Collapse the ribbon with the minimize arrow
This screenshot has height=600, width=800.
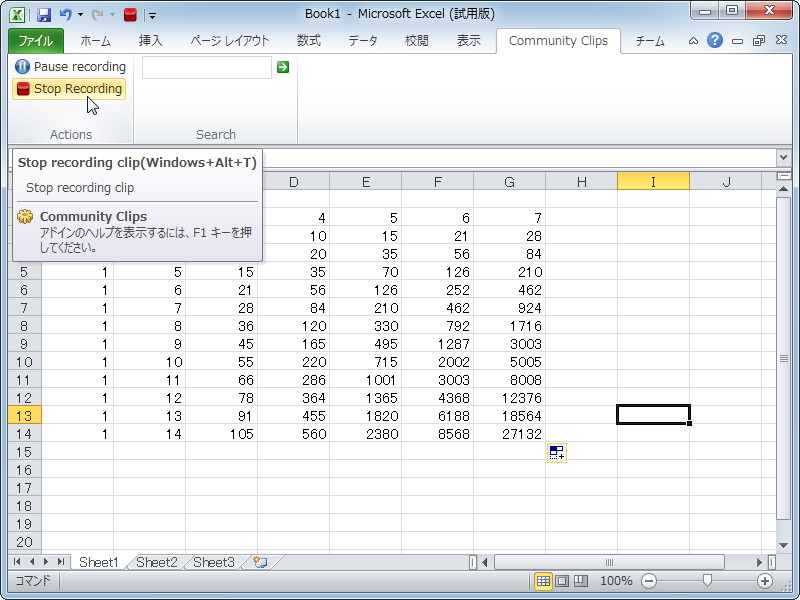tap(692, 40)
